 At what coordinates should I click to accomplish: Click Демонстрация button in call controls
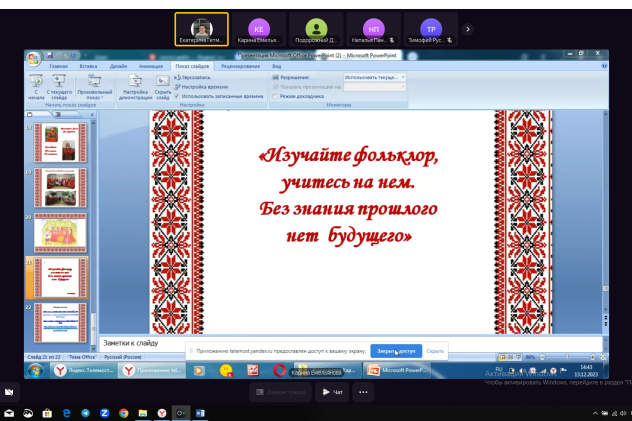281,392
